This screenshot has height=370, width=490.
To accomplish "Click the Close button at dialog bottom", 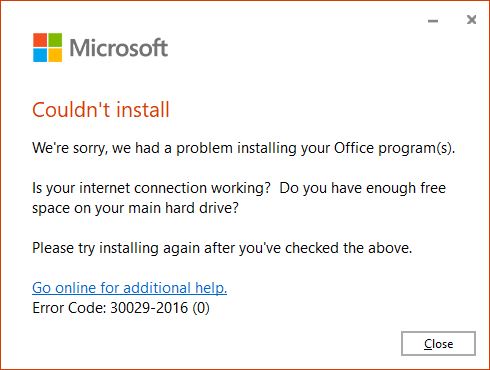I will (x=438, y=343).
